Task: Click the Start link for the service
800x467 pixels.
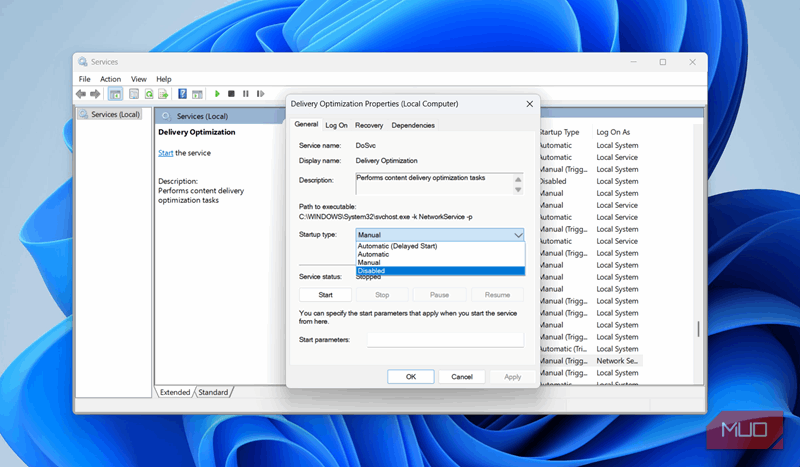Action: tap(165, 153)
